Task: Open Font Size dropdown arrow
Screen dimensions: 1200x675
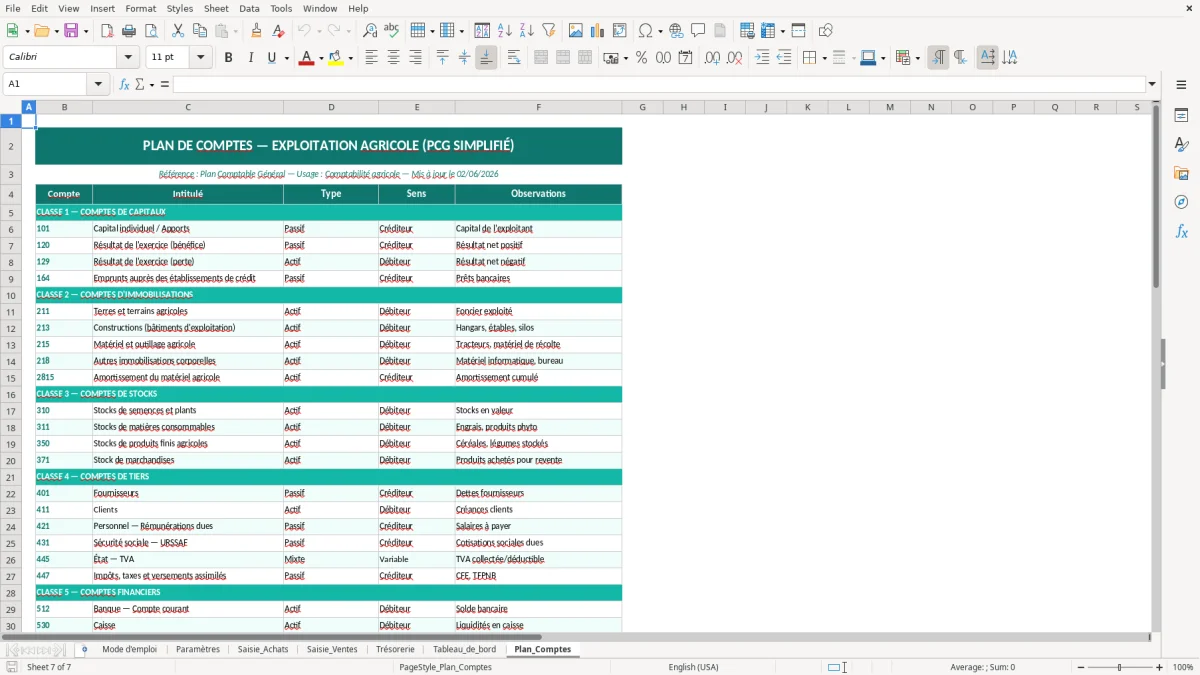Action: pos(201,58)
